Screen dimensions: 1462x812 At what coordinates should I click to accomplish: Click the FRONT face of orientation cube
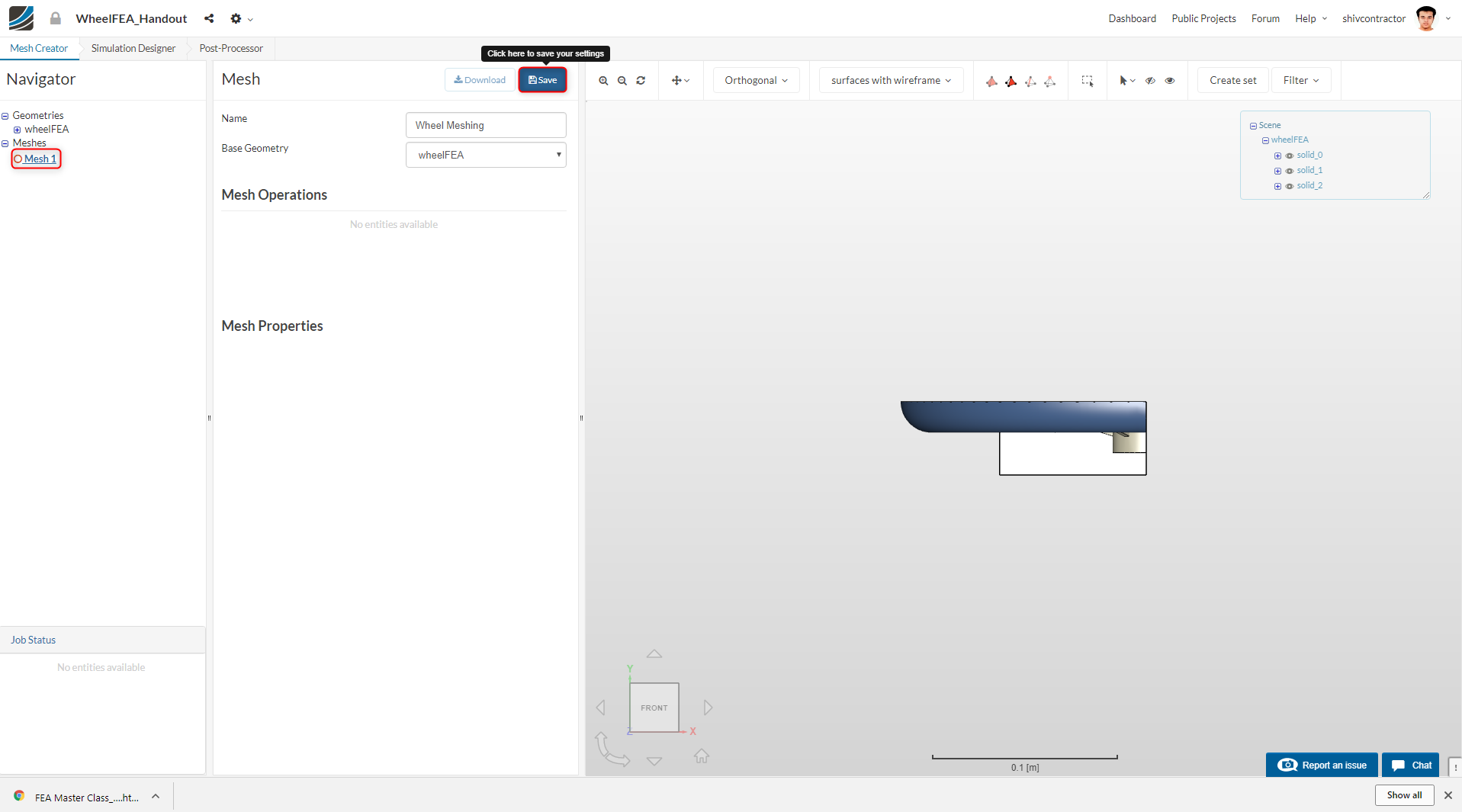tap(654, 708)
